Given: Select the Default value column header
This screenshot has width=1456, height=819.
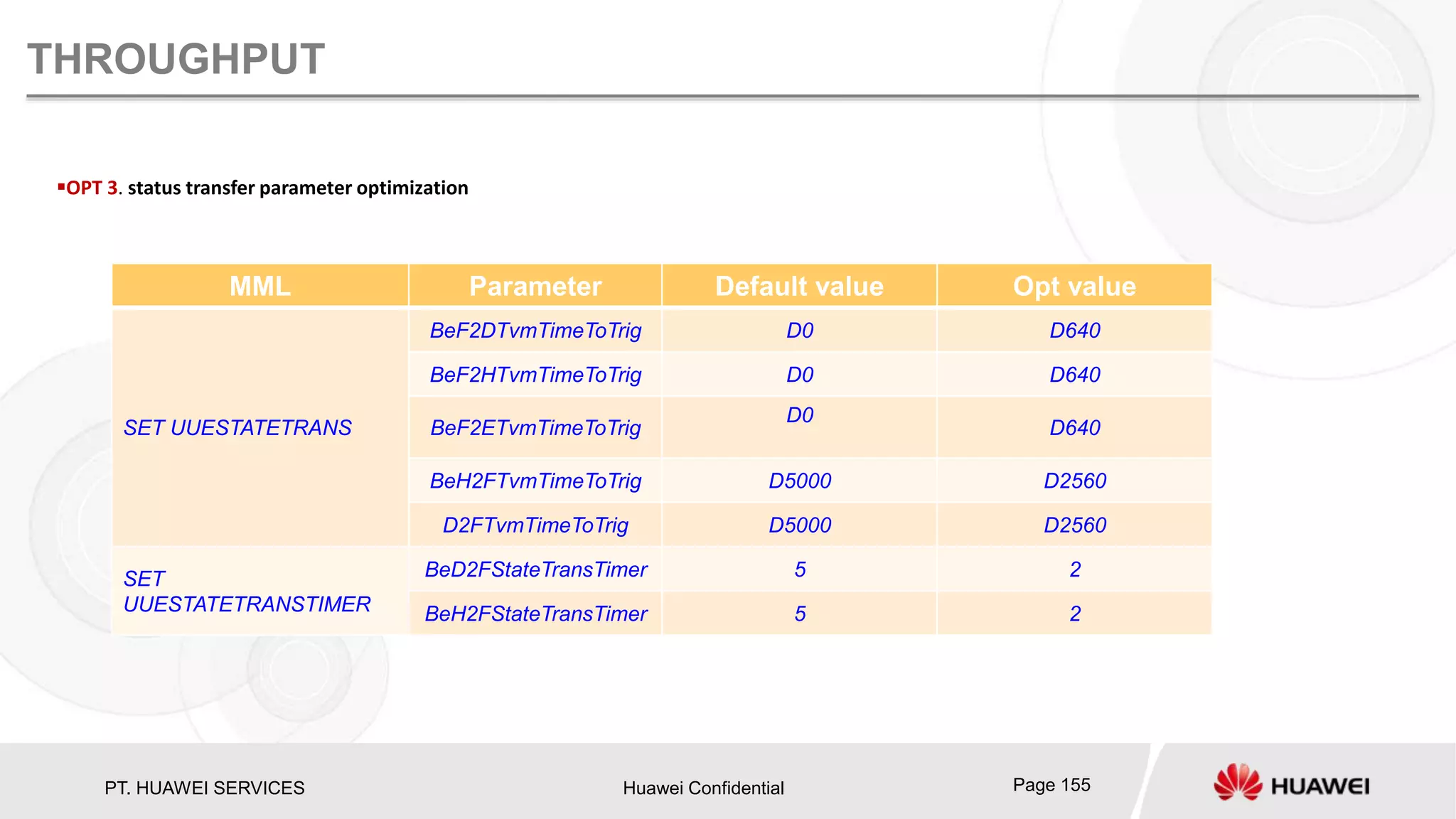Looking at the screenshot, I should pyautogui.click(x=799, y=286).
